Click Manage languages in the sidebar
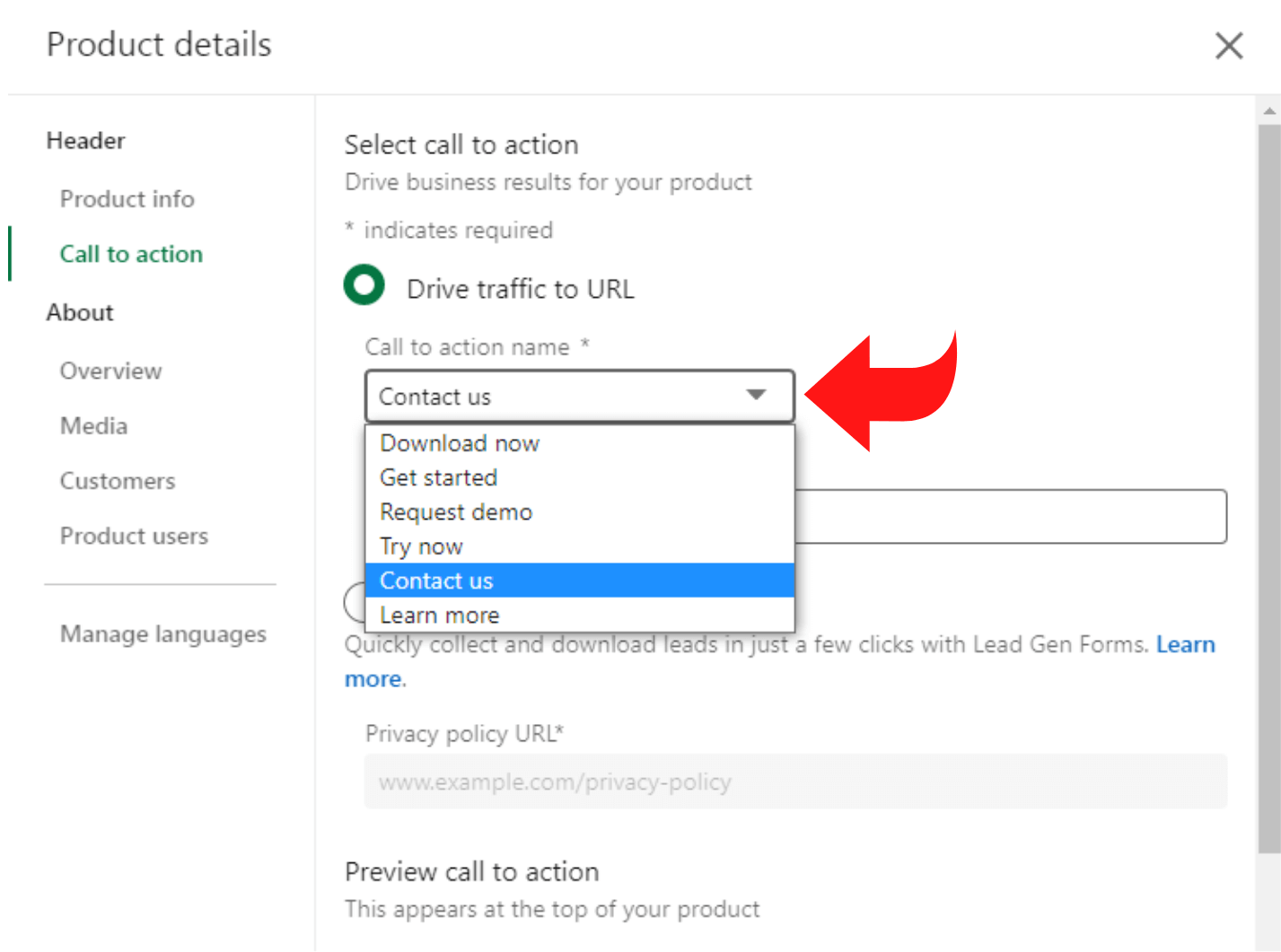Image resolution: width=1281 pixels, height=952 pixels. click(162, 634)
